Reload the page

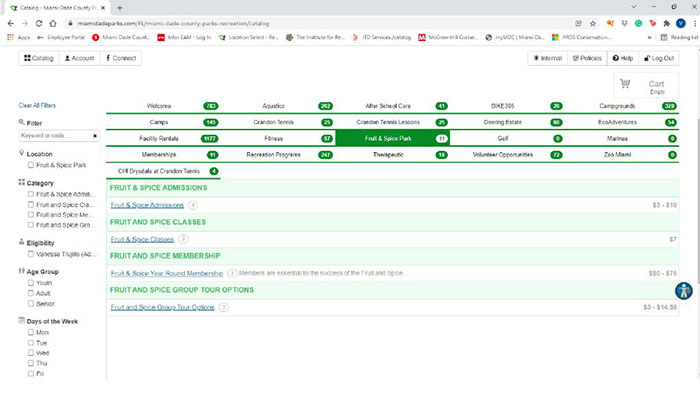point(39,24)
